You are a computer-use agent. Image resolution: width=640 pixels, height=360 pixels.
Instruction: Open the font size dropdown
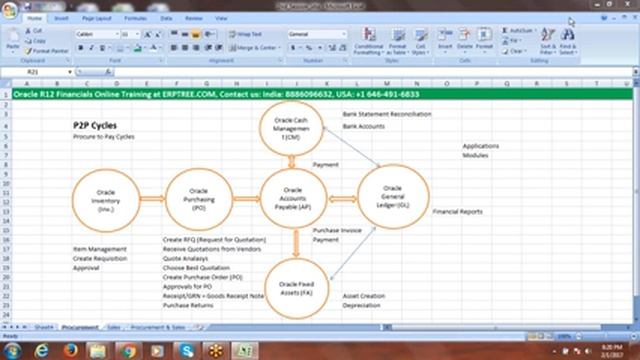coord(138,34)
